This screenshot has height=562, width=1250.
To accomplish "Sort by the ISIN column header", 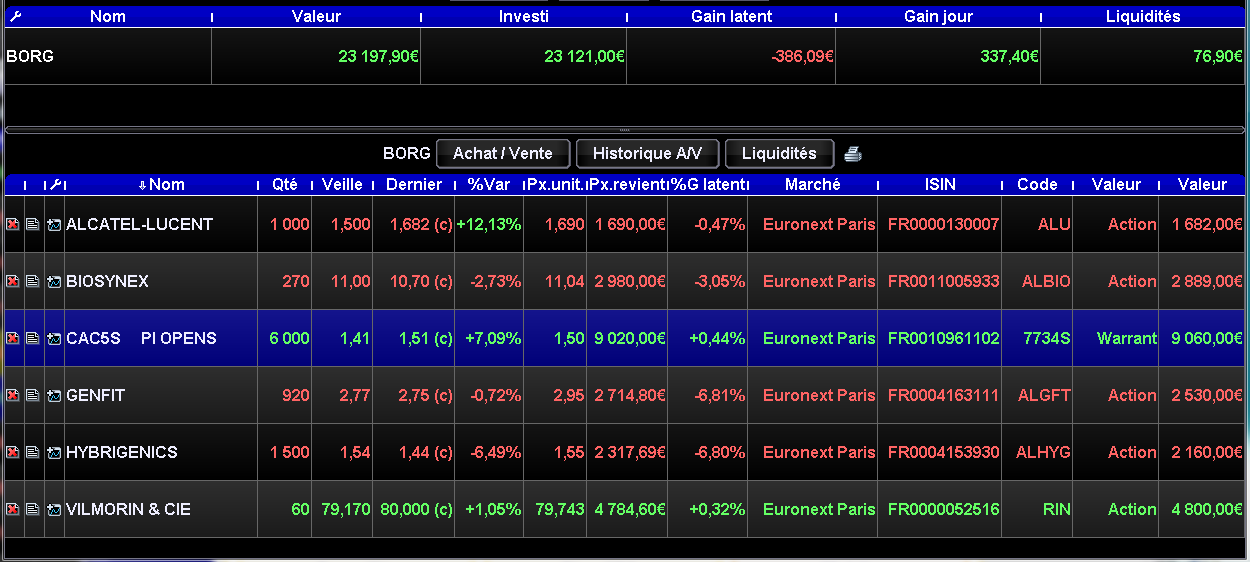I will point(940,184).
